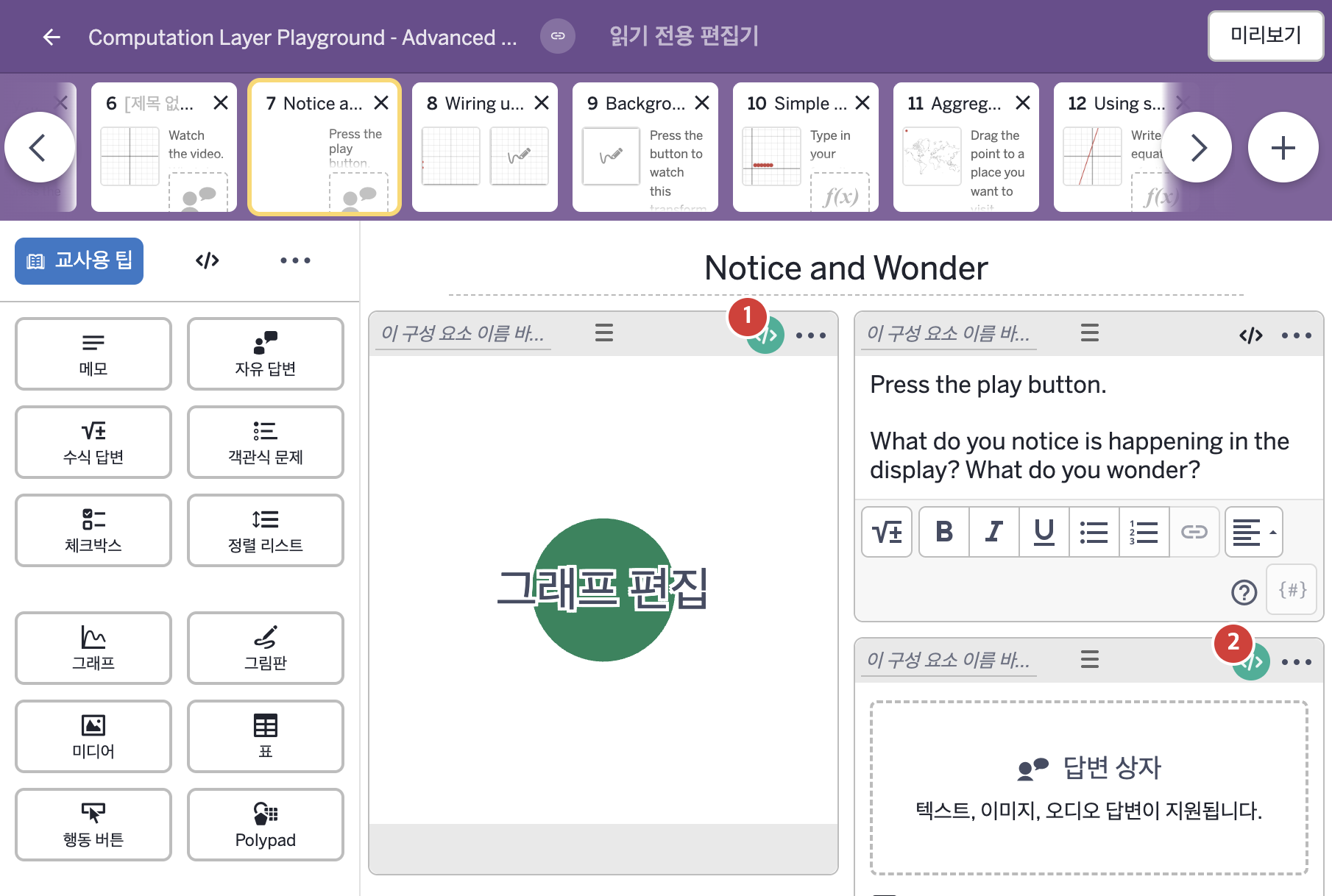Add a 정렬 리스트 ordered list
Screen dimensions: 1332x896
click(266, 530)
